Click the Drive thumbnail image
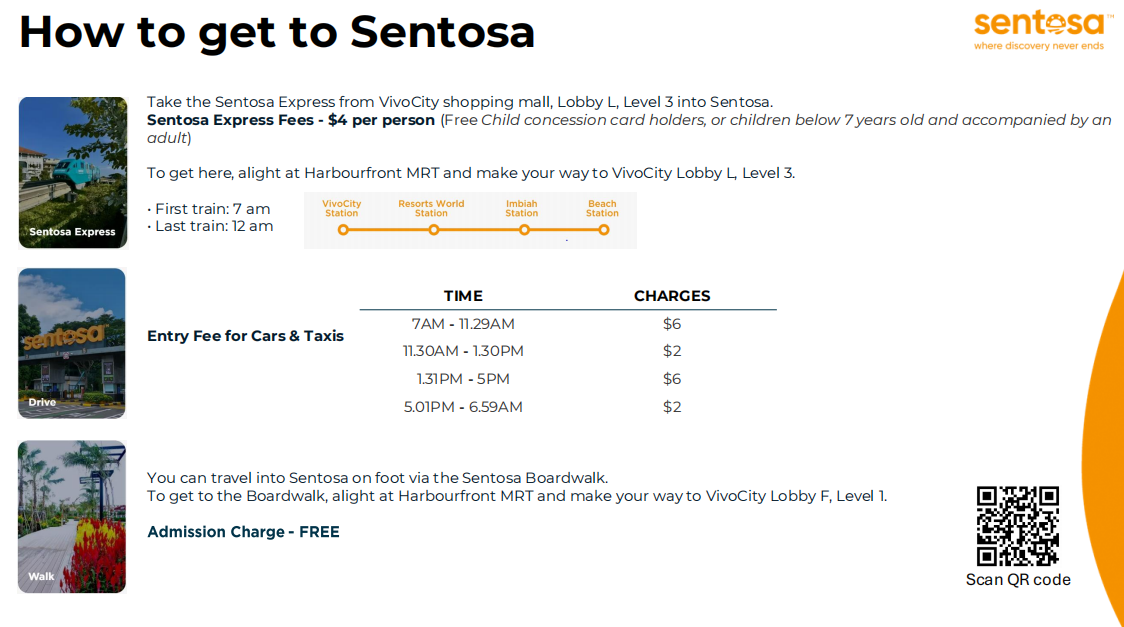The height and width of the screenshot is (627, 1124). [x=72, y=343]
